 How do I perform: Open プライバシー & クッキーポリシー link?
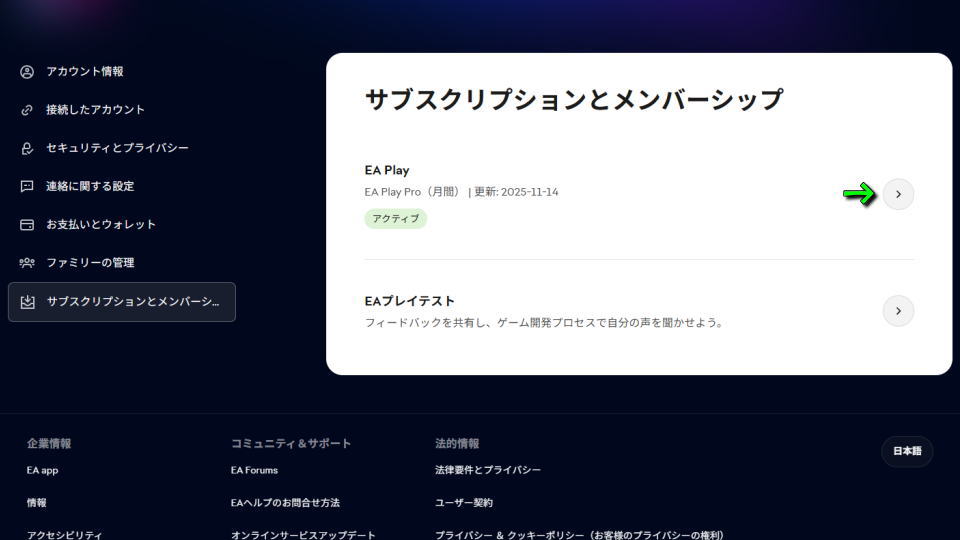point(579,534)
